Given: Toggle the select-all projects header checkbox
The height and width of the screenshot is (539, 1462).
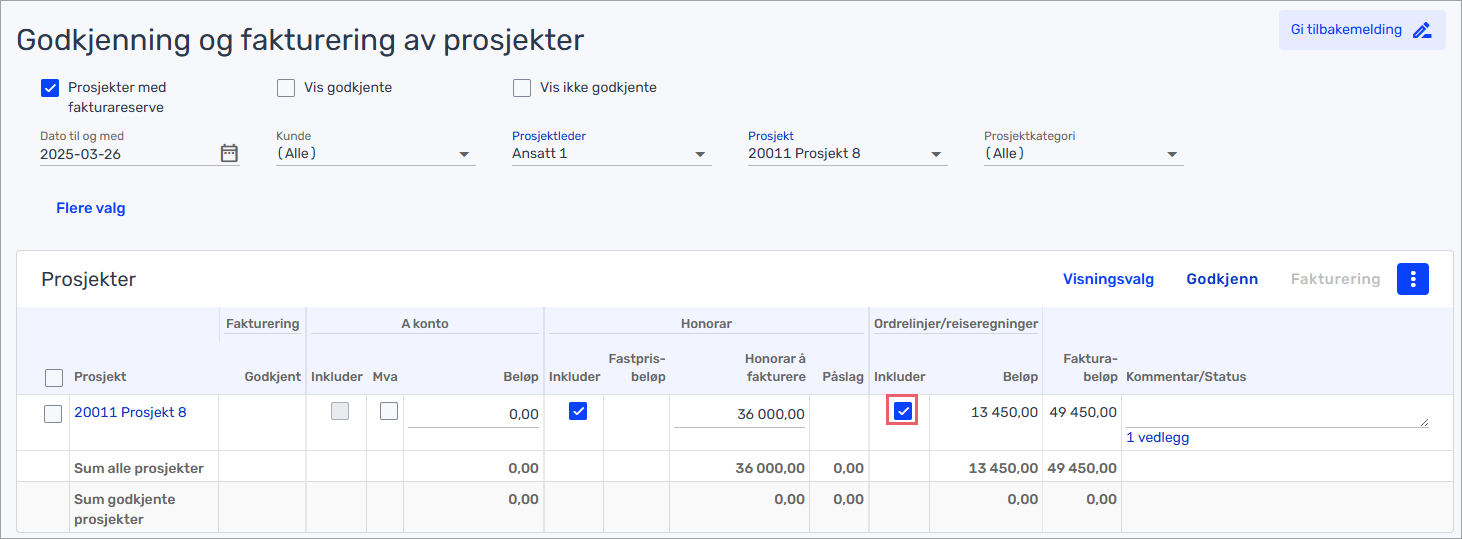Looking at the screenshot, I should (54, 377).
